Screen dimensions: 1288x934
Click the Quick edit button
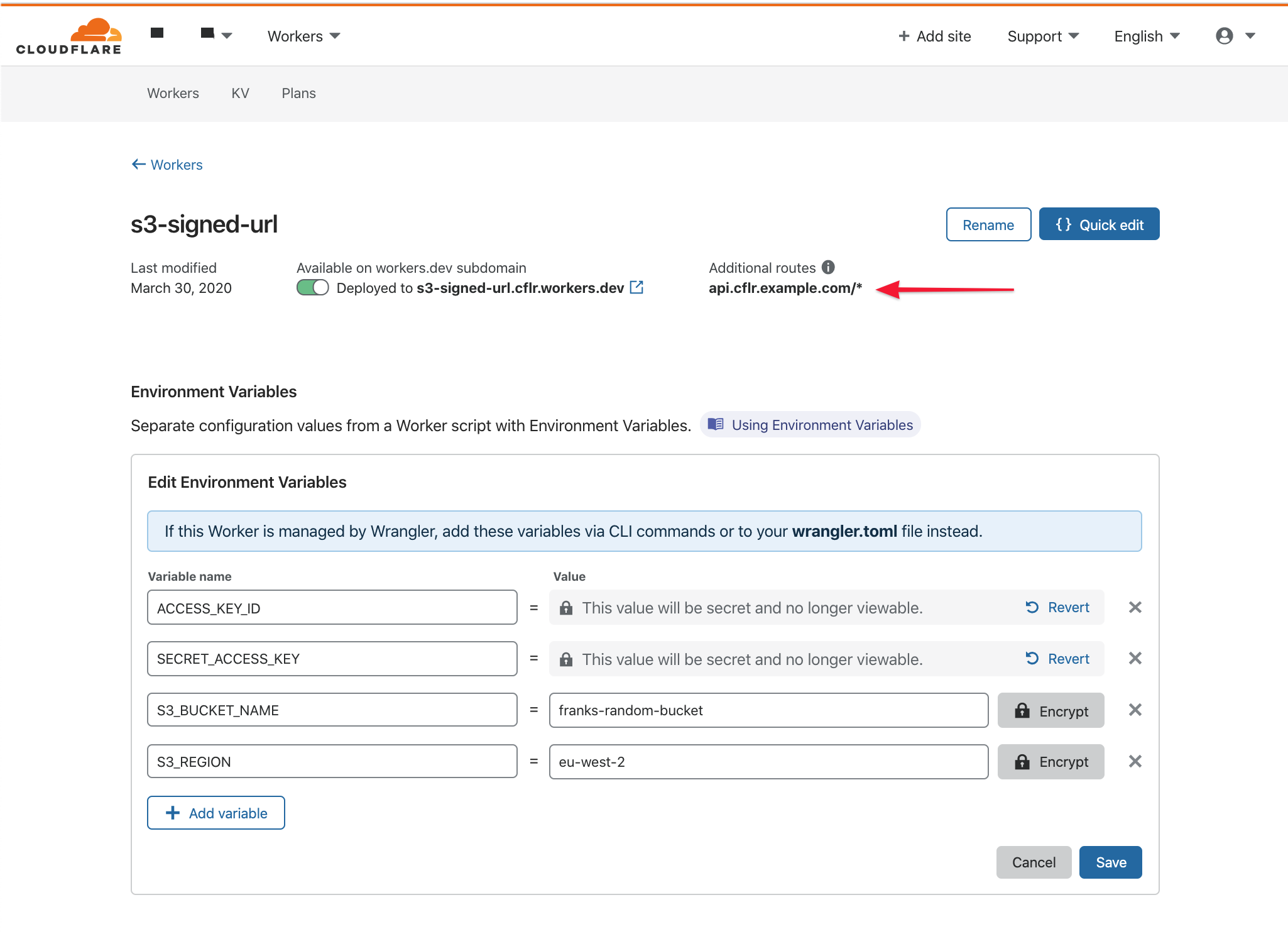coord(1099,224)
